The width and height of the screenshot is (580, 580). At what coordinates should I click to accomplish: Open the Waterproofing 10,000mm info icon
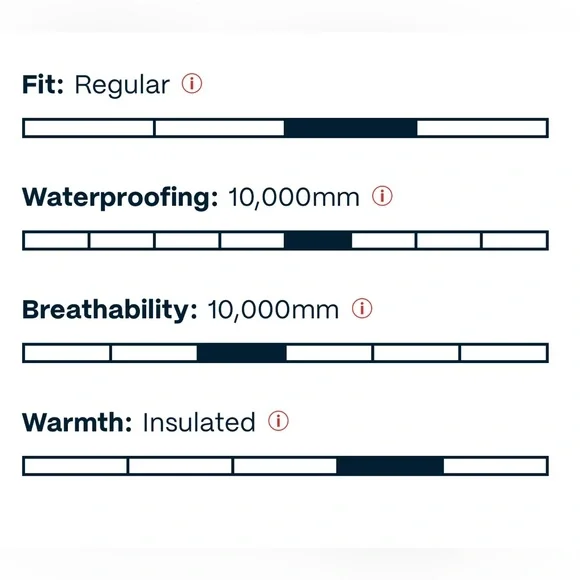(x=382, y=196)
